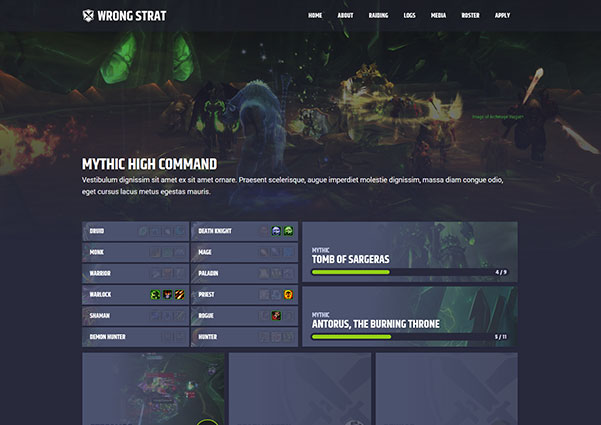Select the Unholy spec icon for Death Knight
The image size is (601, 425).
click(288, 231)
